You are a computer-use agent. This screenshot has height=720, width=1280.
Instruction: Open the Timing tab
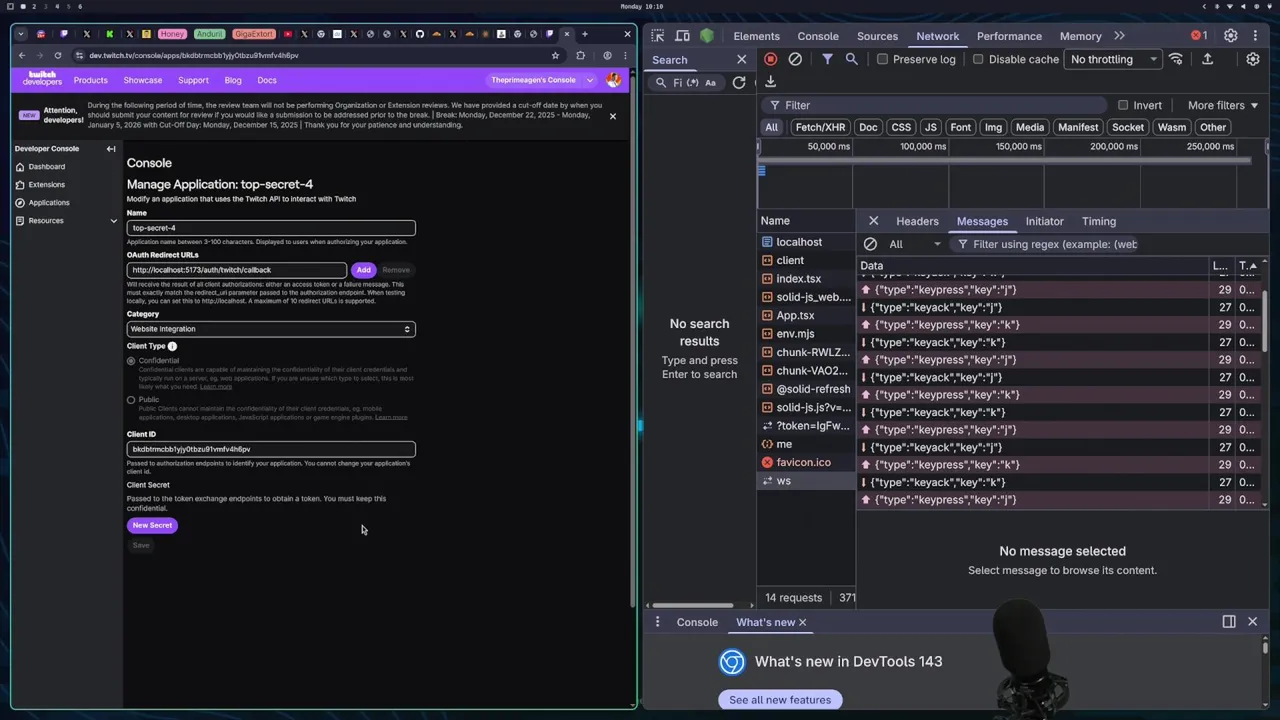click(1098, 221)
